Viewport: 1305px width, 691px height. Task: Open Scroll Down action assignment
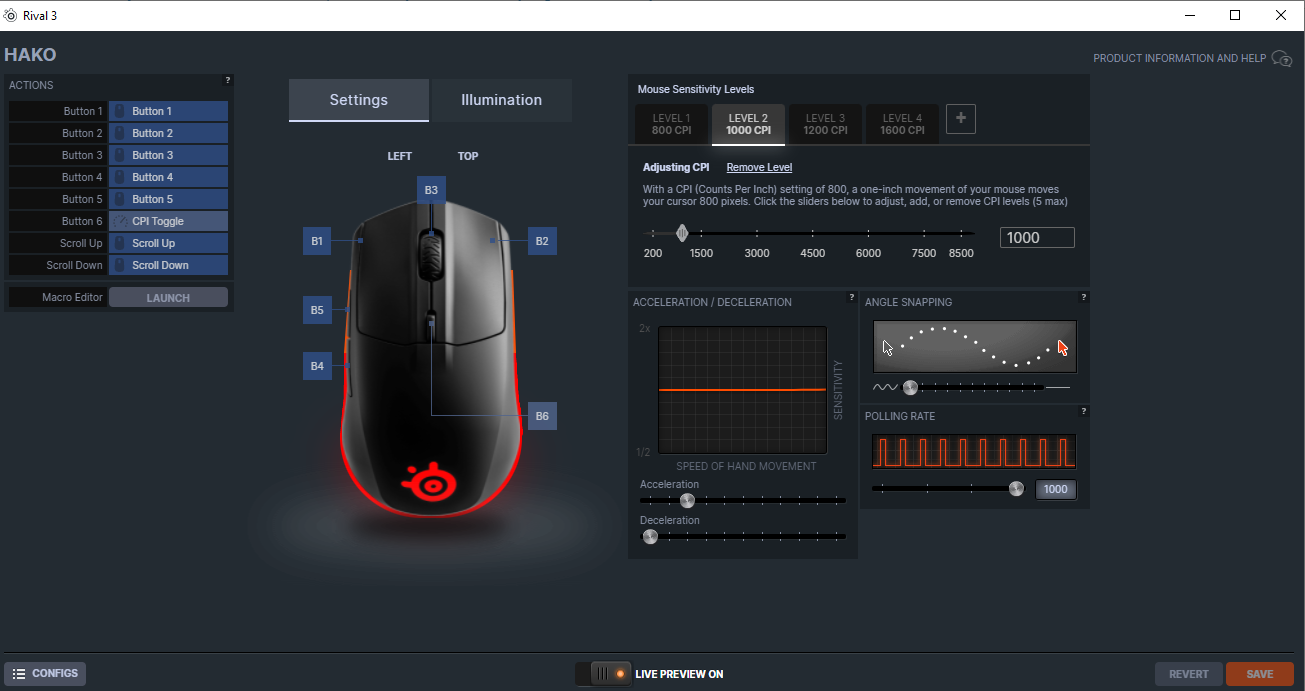pos(168,265)
